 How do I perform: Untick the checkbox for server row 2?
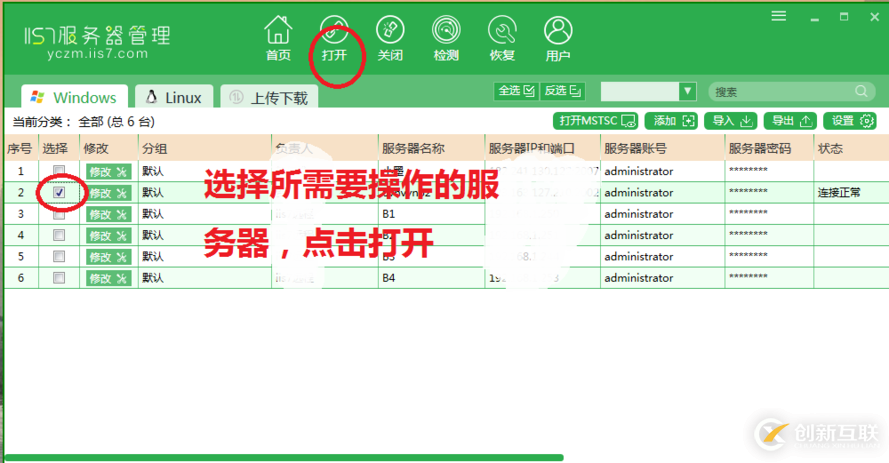pos(59,193)
